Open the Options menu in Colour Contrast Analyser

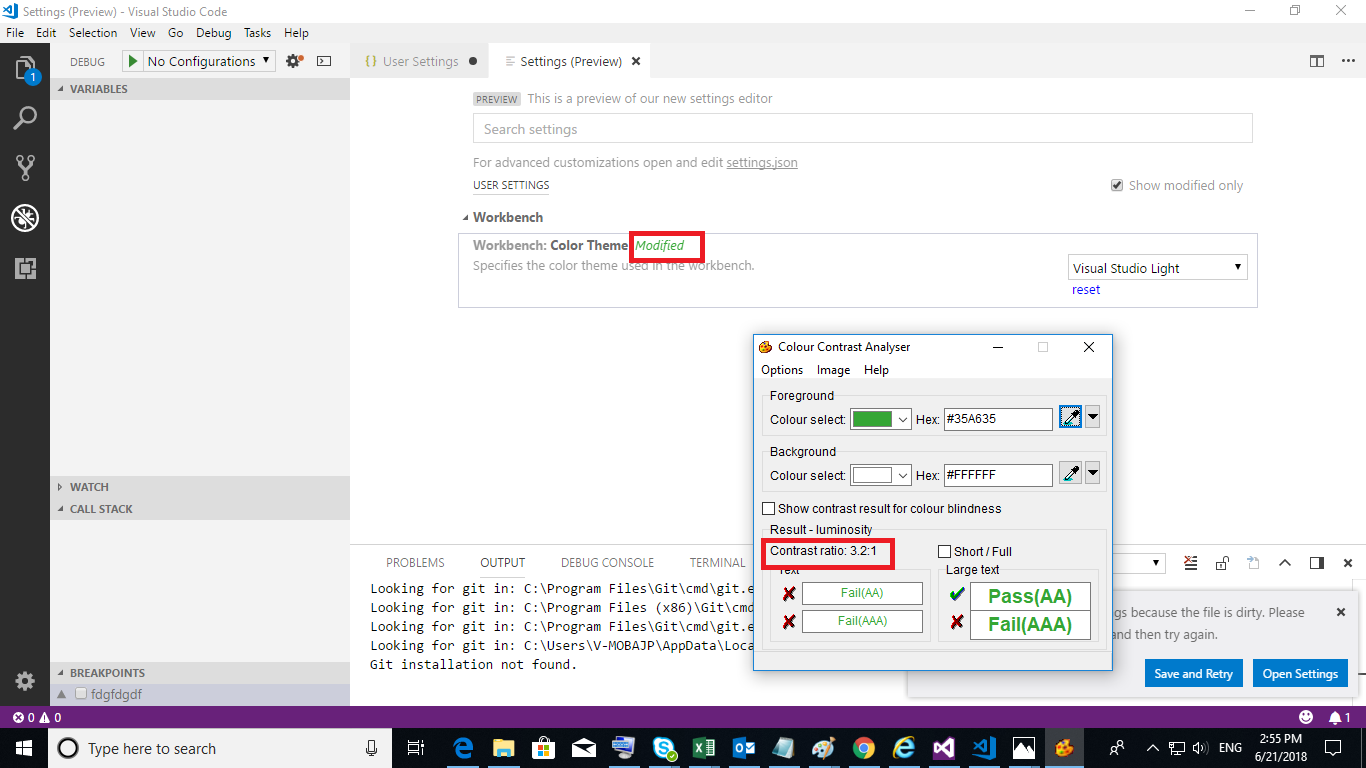[782, 370]
